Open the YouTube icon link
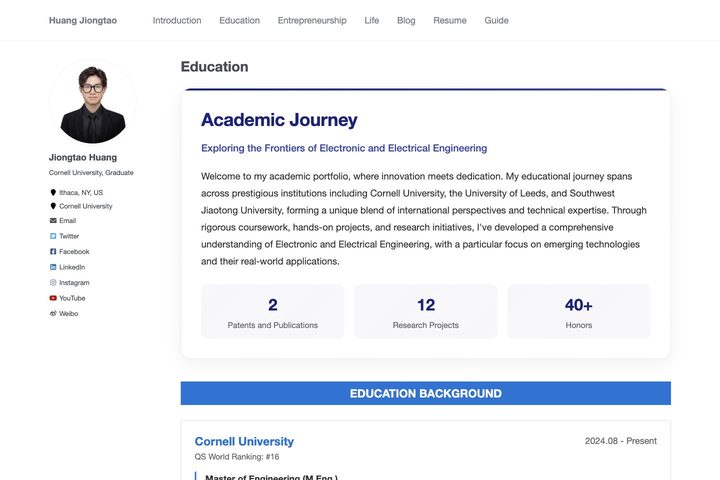The height and width of the screenshot is (480, 720). pos(53,298)
